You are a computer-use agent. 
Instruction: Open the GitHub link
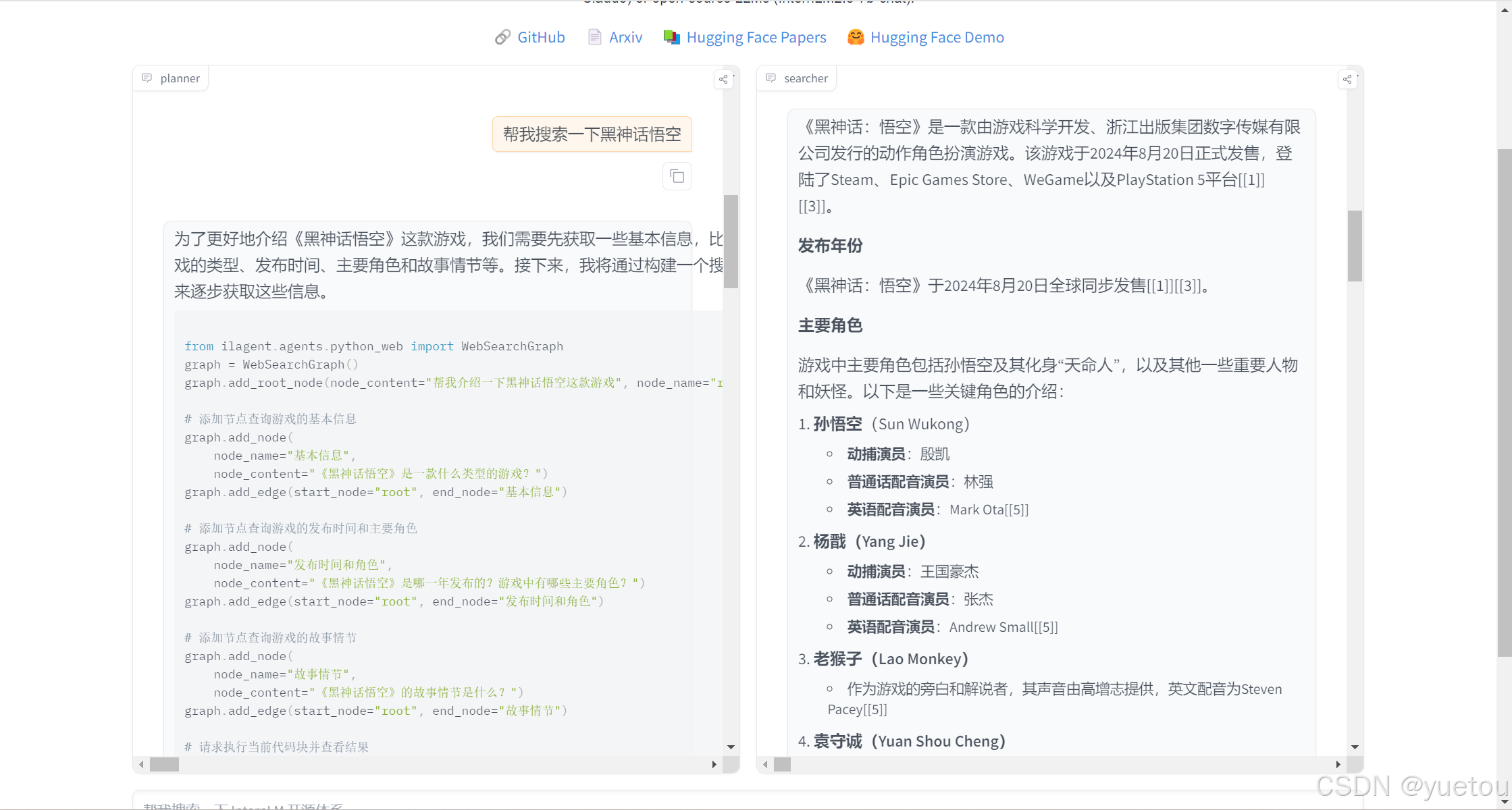click(541, 37)
